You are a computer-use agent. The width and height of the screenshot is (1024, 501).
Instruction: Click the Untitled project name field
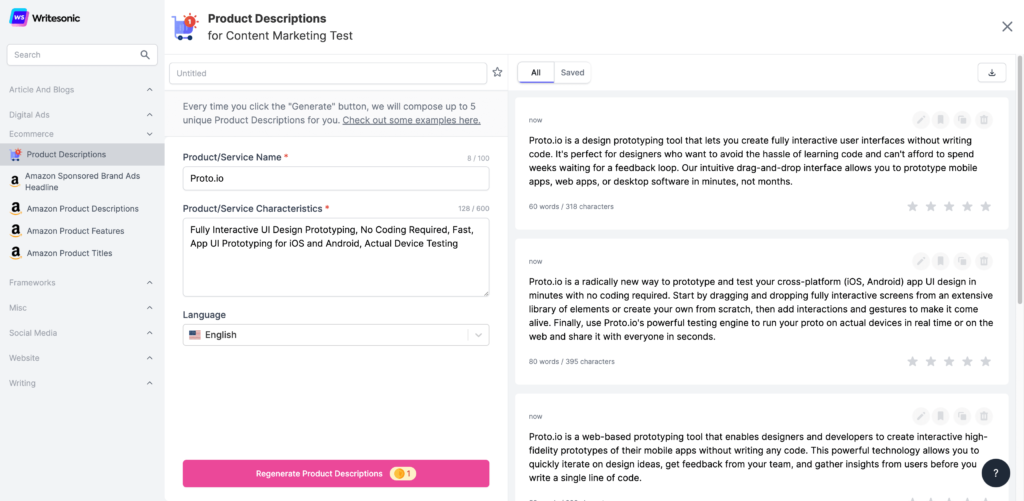pyautogui.click(x=328, y=73)
